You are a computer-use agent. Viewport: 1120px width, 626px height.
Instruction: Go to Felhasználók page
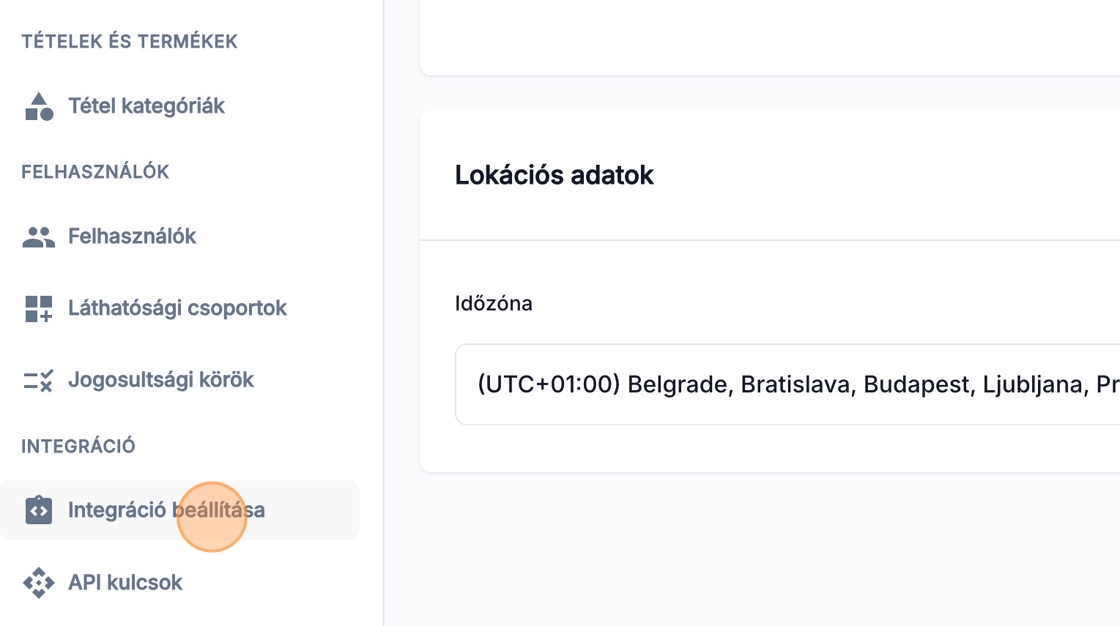(x=132, y=237)
